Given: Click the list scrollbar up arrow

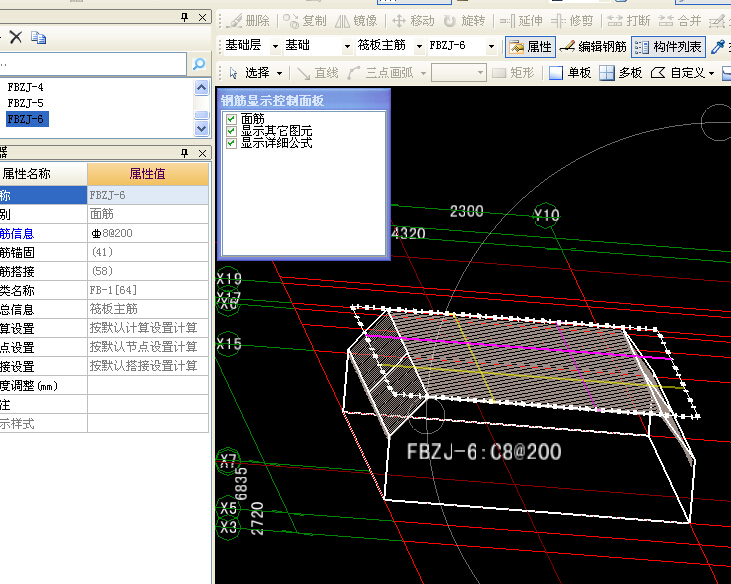Looking at the screenshot, I should pyautogui.click(x=201, y=87).
